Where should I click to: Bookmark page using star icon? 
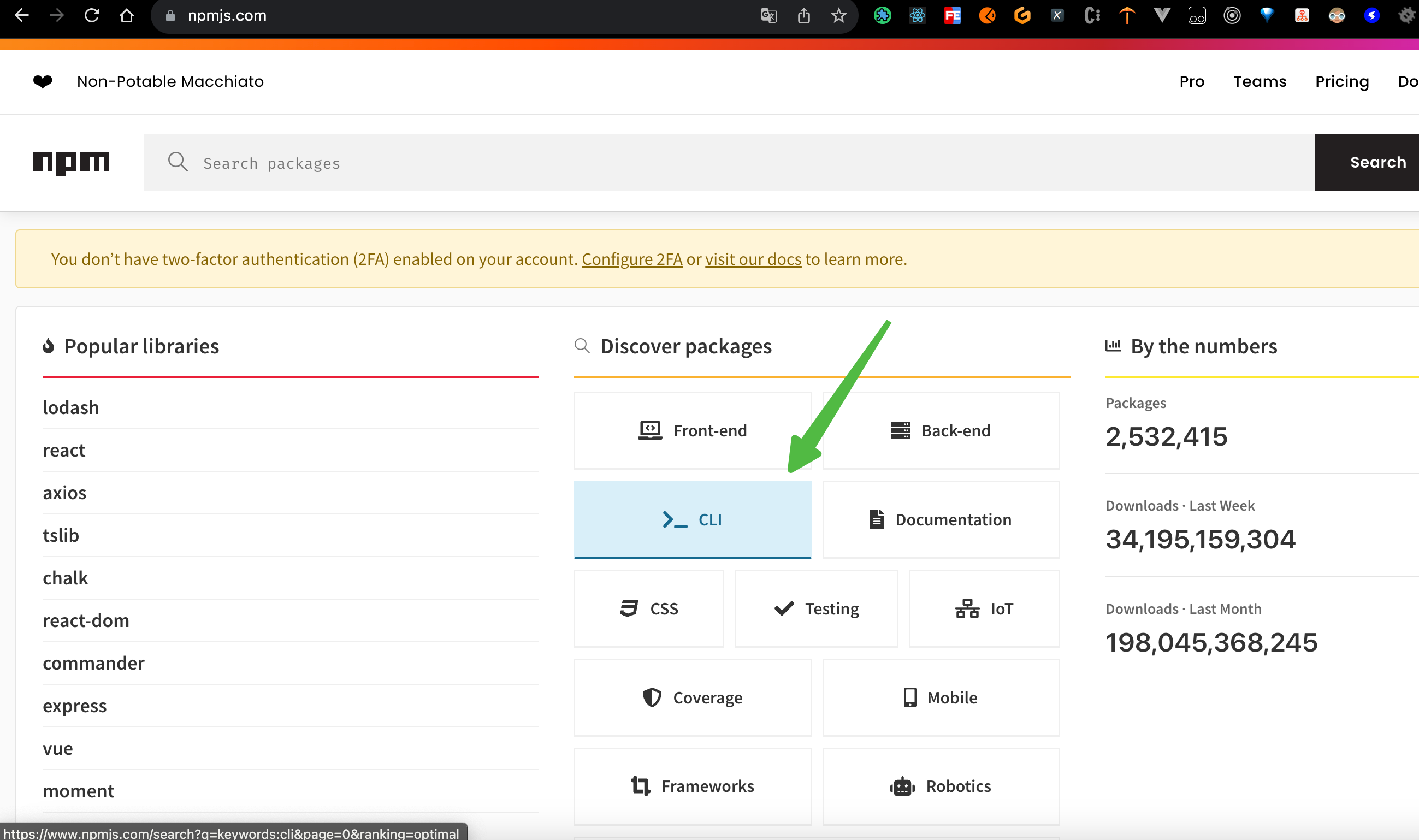[838, 16]
